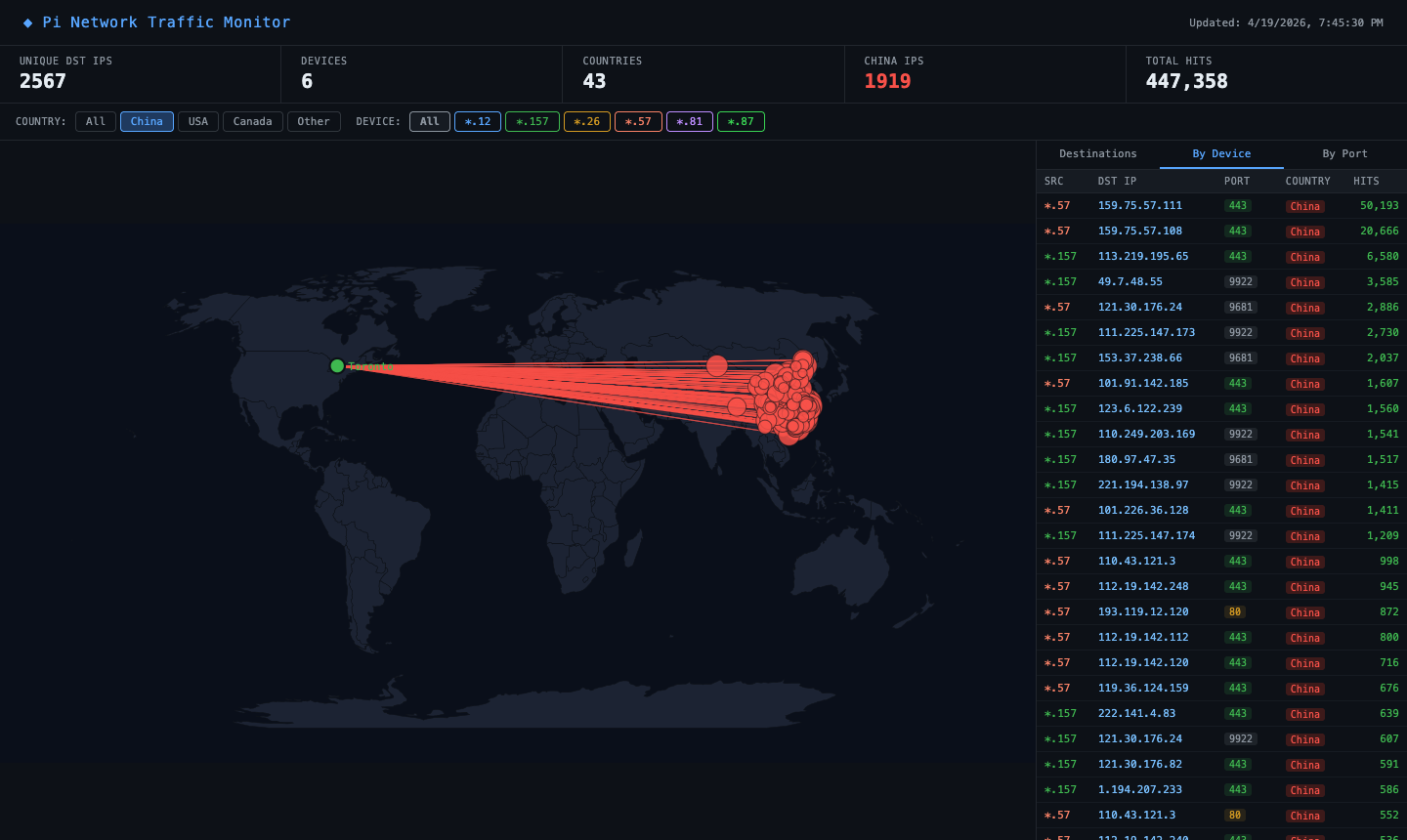Switch to the Destinations tab
Screen dimensions: 1407x840
pos(1098,154)
